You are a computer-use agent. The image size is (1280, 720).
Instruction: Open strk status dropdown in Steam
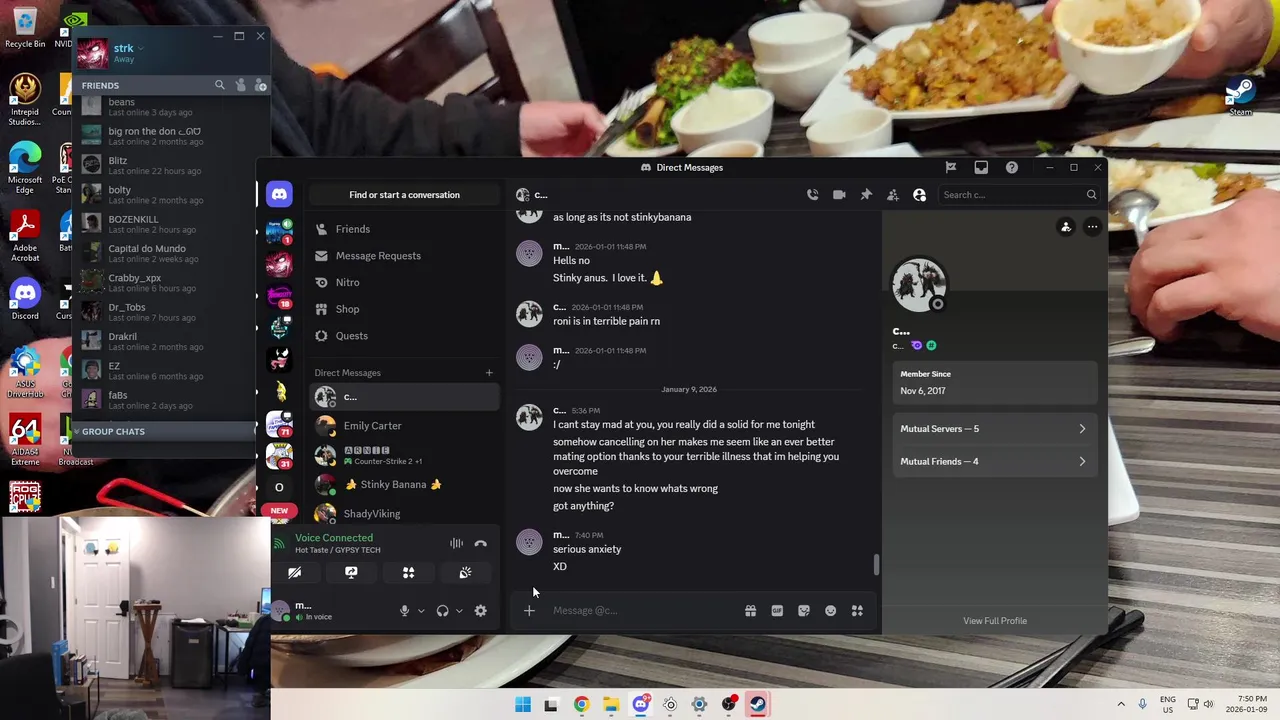click(x=141, y=48)
